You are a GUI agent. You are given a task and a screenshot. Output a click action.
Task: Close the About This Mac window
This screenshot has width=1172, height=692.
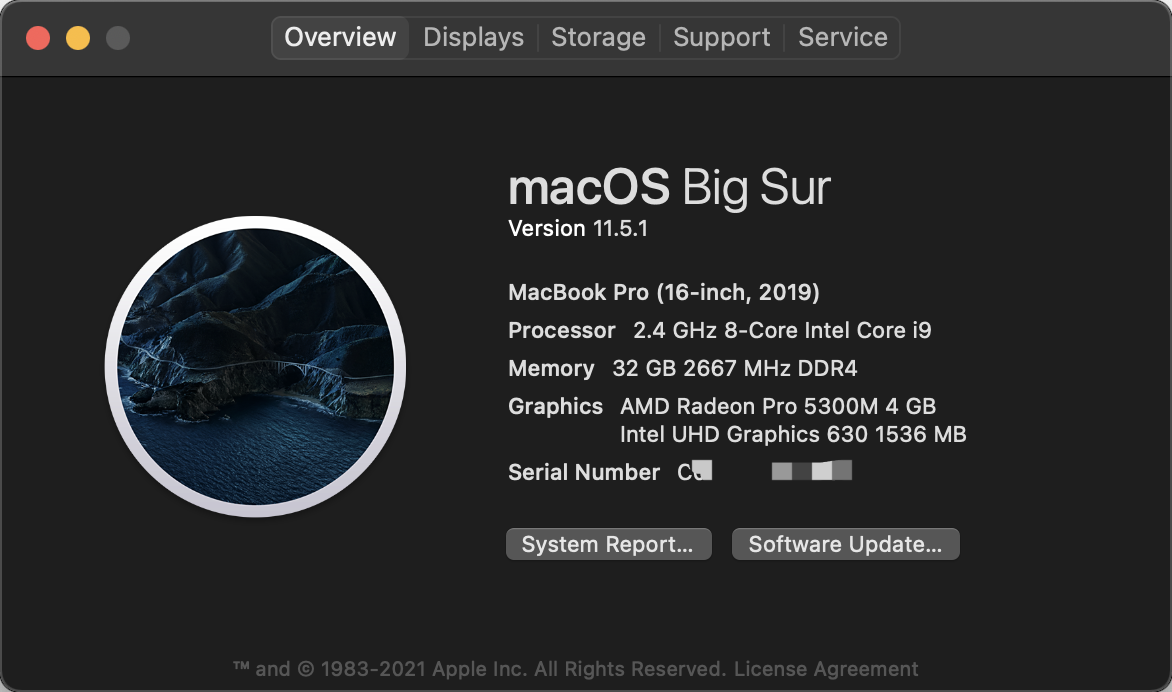coord(38,39)
